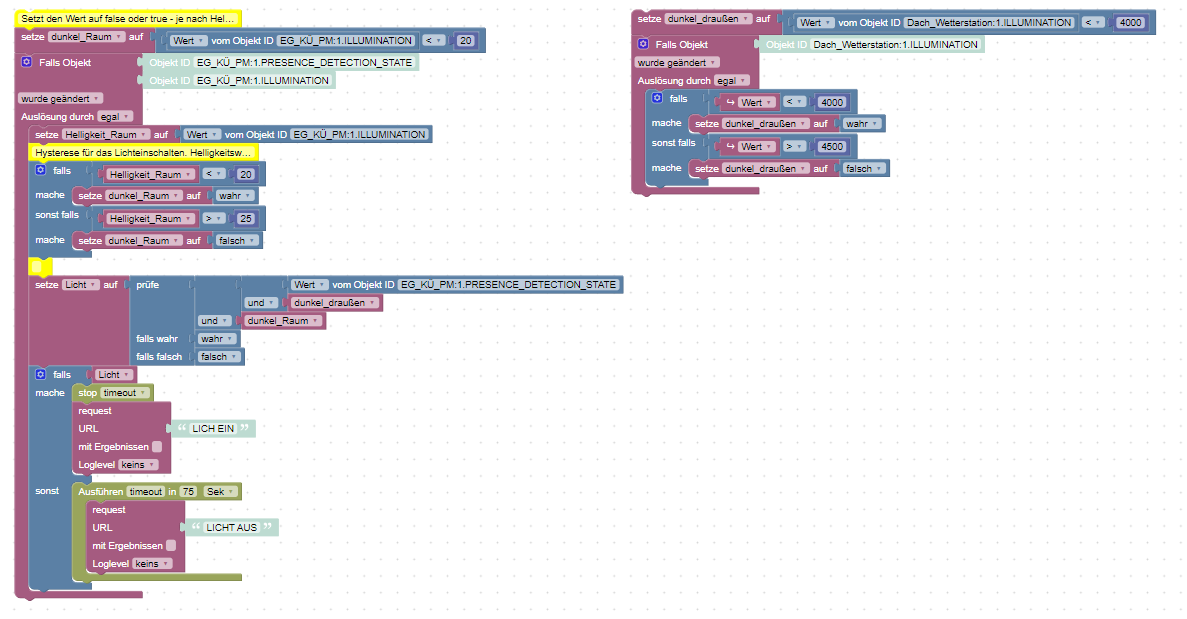Open Loglevel keins dropdown under LICH EIN request
This screenshot has width=1187, height=619.
(x=138, y=465)
